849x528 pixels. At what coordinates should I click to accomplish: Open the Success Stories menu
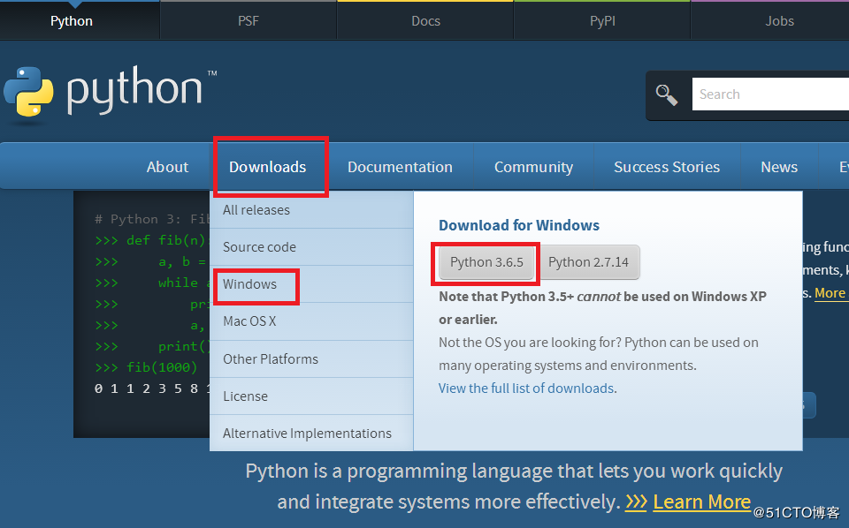click(667, 167)
